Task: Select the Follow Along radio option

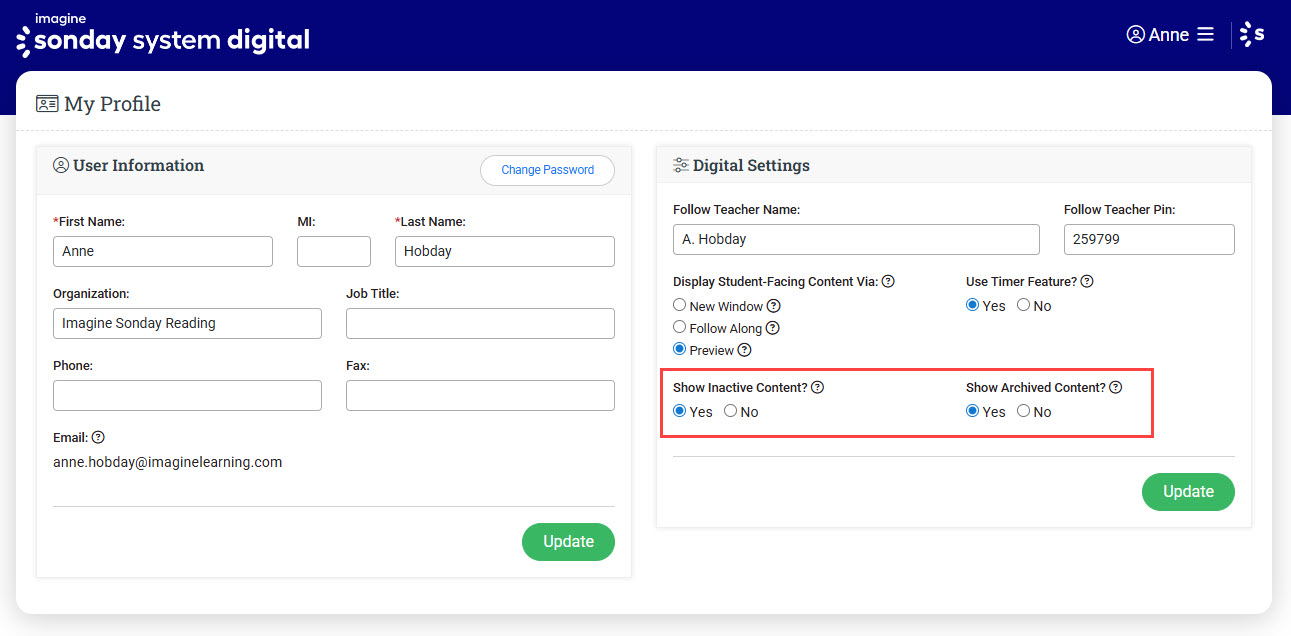Action: tap(680, 328)
